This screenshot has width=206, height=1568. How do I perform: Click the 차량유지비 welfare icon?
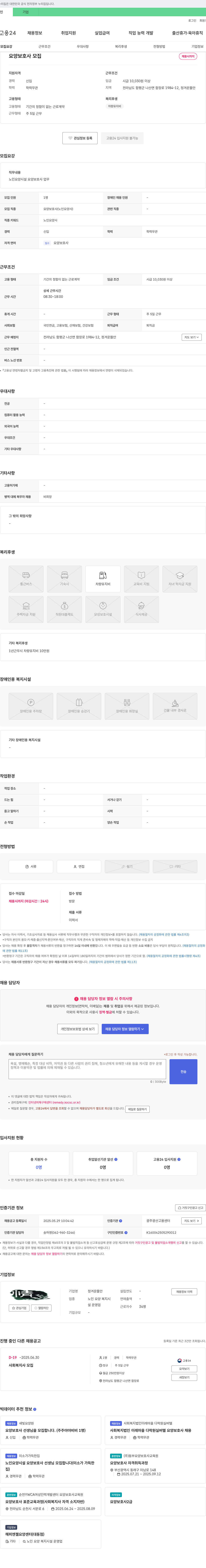(103, 579)
